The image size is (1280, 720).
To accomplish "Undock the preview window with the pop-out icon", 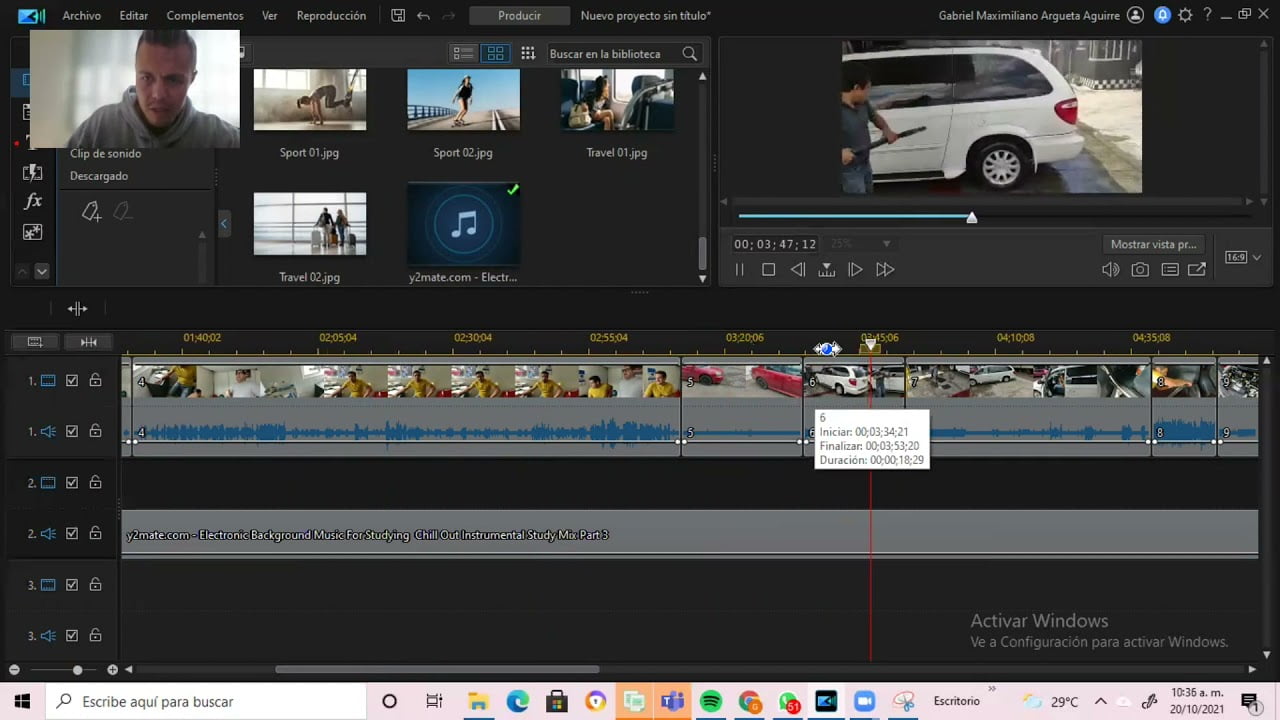I will [1197, 270].
